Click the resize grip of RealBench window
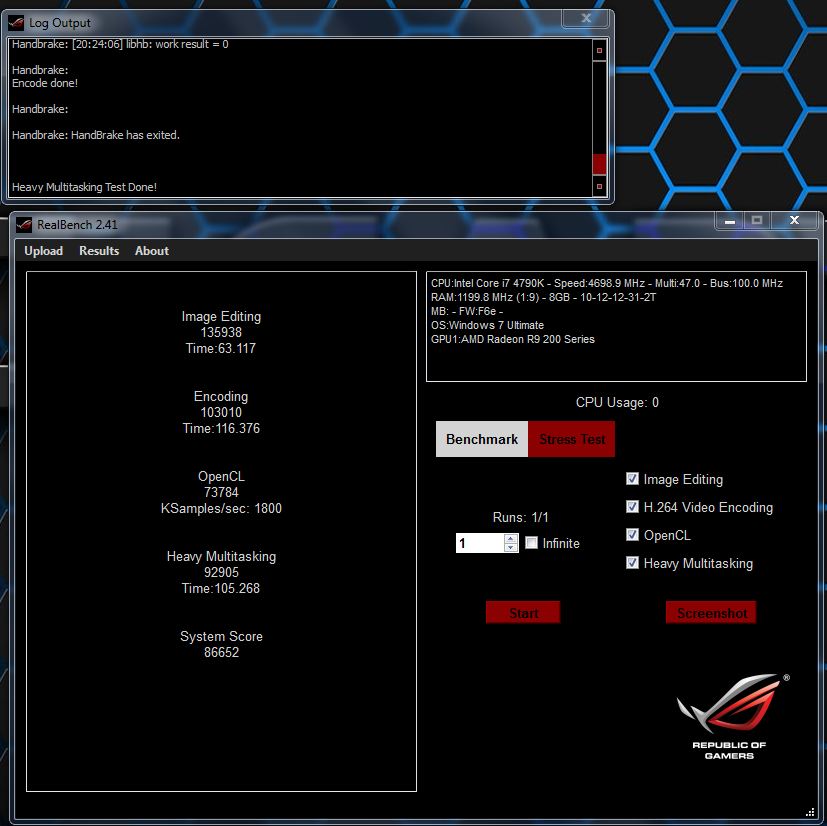Screen dimensions: 827x826 (x=811, y=812)
